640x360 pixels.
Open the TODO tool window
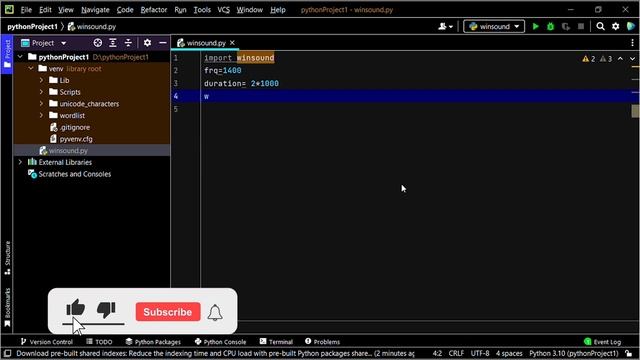coord(99,342)
